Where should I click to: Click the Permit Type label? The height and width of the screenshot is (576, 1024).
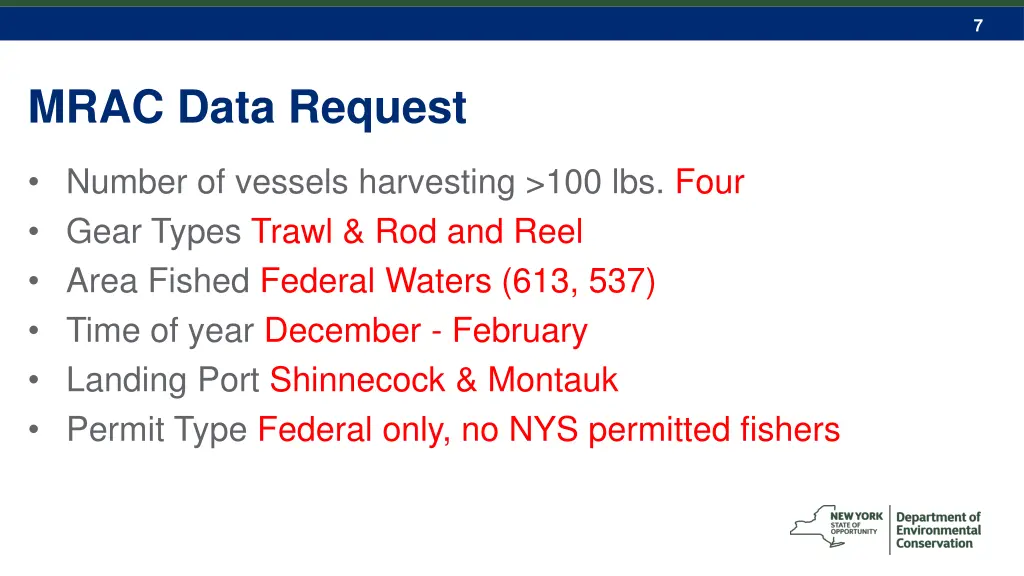pyautogui.click(x=157, y=430)
